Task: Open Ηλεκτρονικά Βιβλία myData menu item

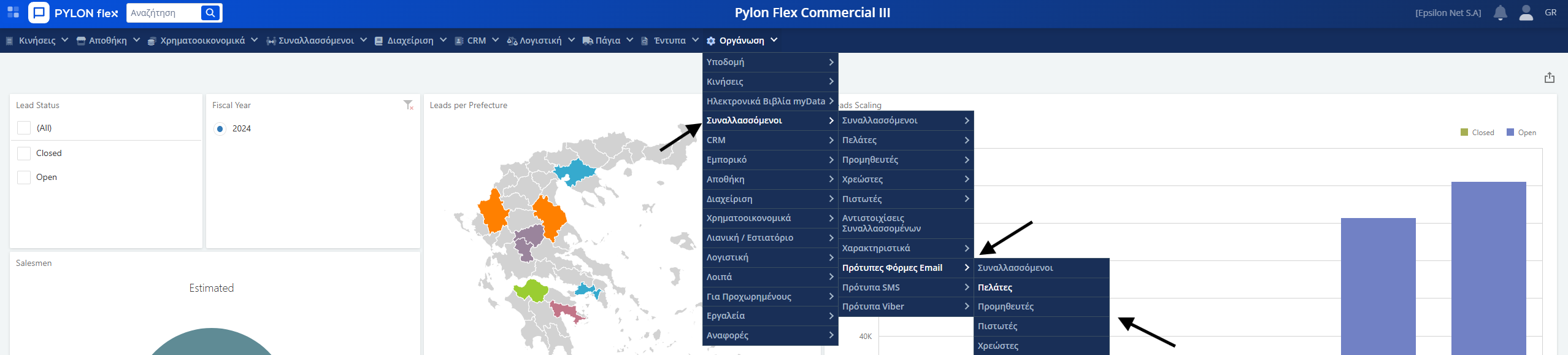Action: click(771, 101)
